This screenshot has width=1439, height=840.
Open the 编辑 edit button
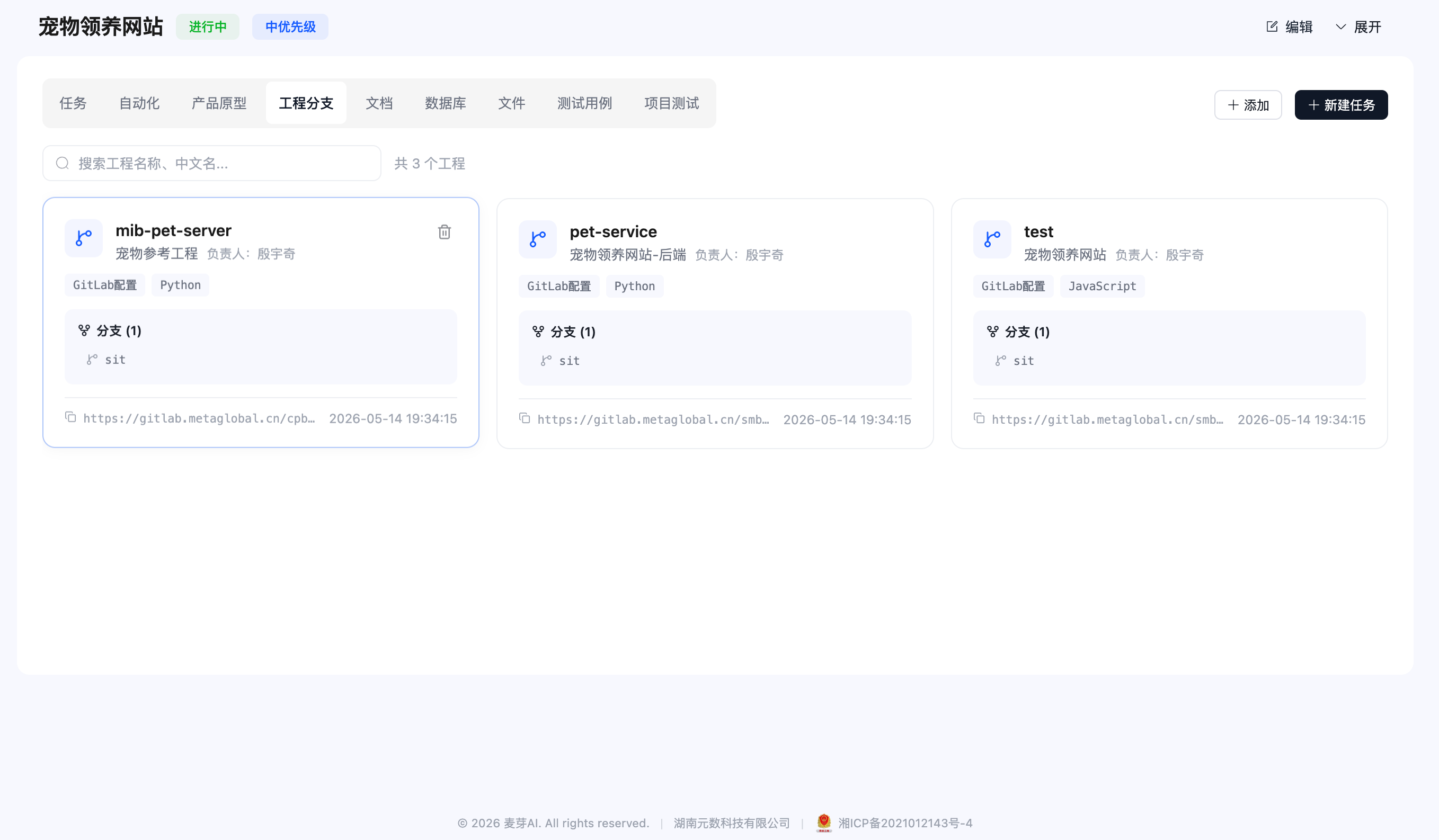[1290, 27]
